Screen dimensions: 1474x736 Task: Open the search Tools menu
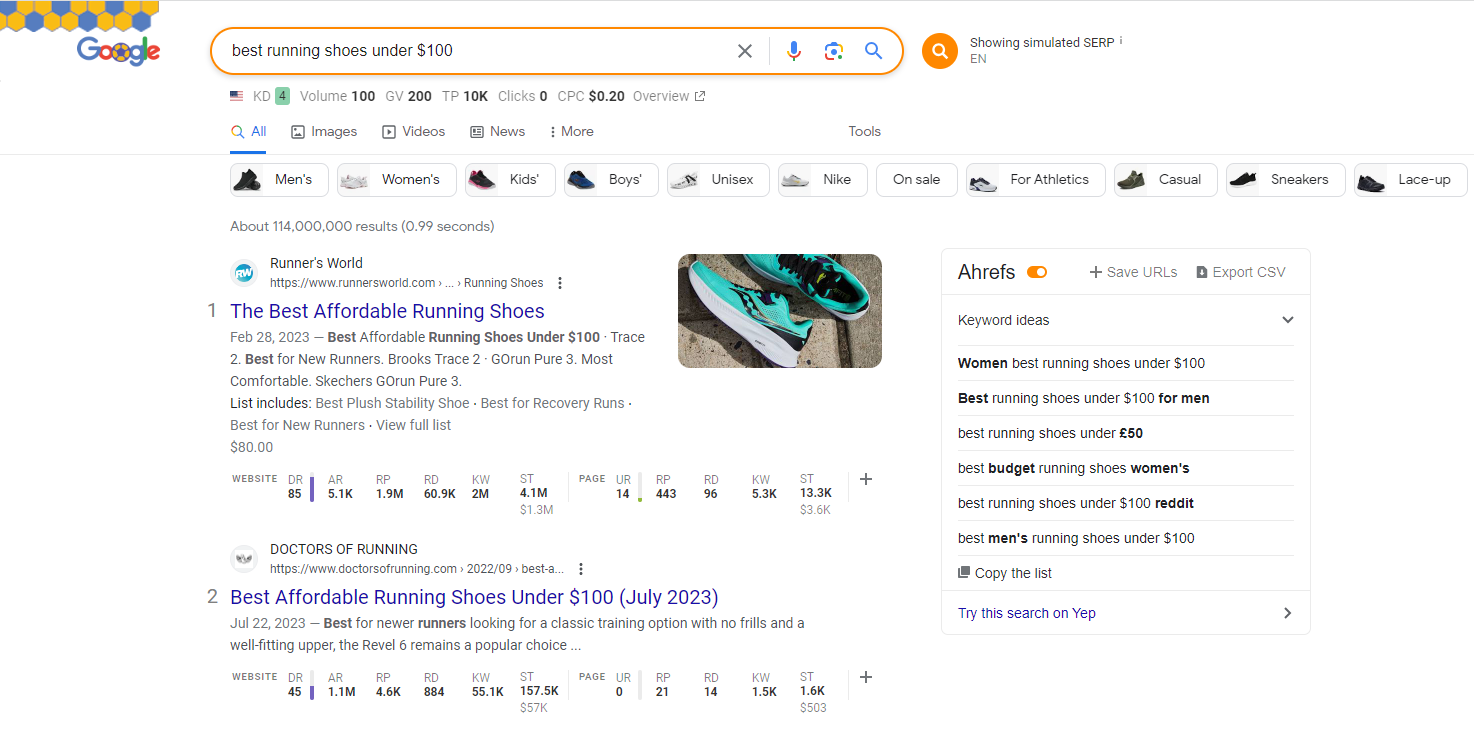(865, 131)
